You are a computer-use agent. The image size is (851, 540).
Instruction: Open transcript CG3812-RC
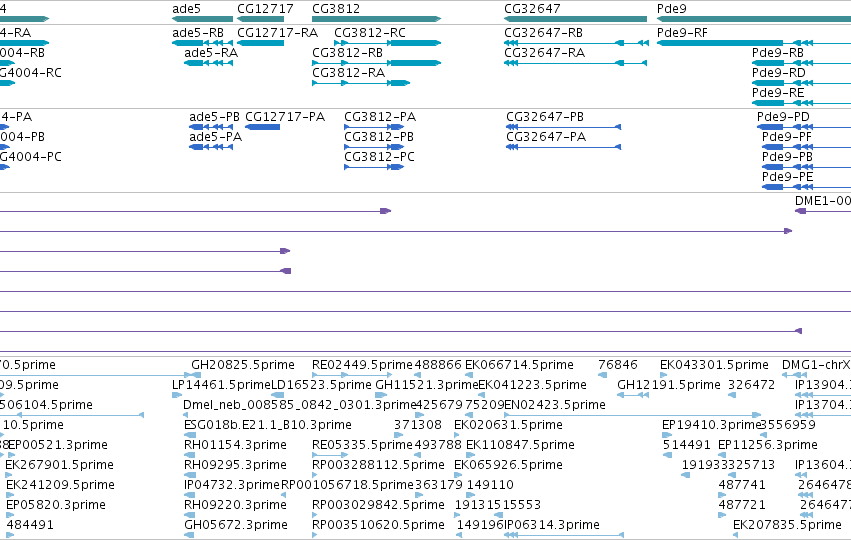(370, 33)
